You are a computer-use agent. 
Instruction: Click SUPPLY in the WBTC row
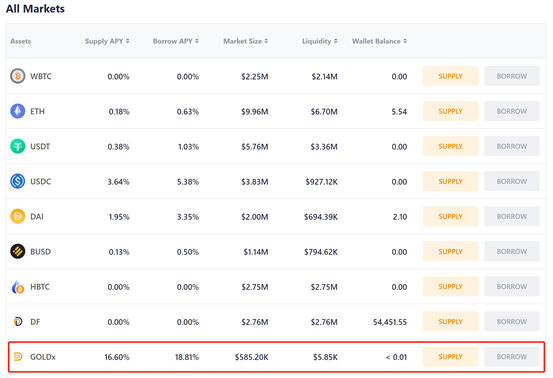point(450,76)
